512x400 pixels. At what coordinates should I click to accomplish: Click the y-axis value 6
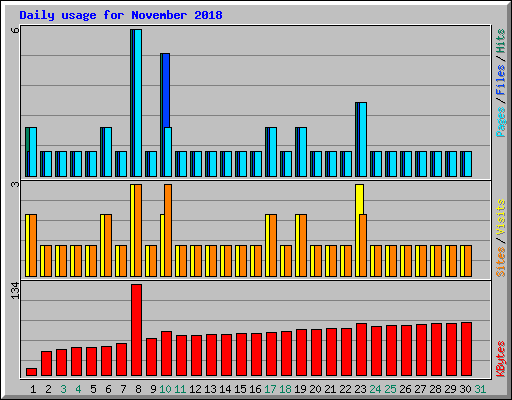[x=15, y=30]
